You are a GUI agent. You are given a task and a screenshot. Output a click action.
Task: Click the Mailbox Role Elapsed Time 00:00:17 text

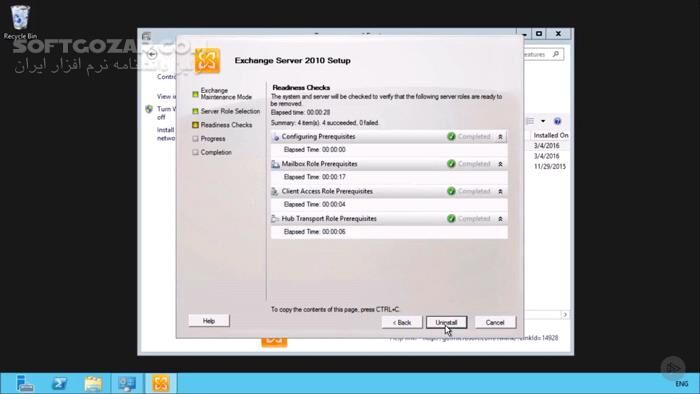tap(315, 177)
